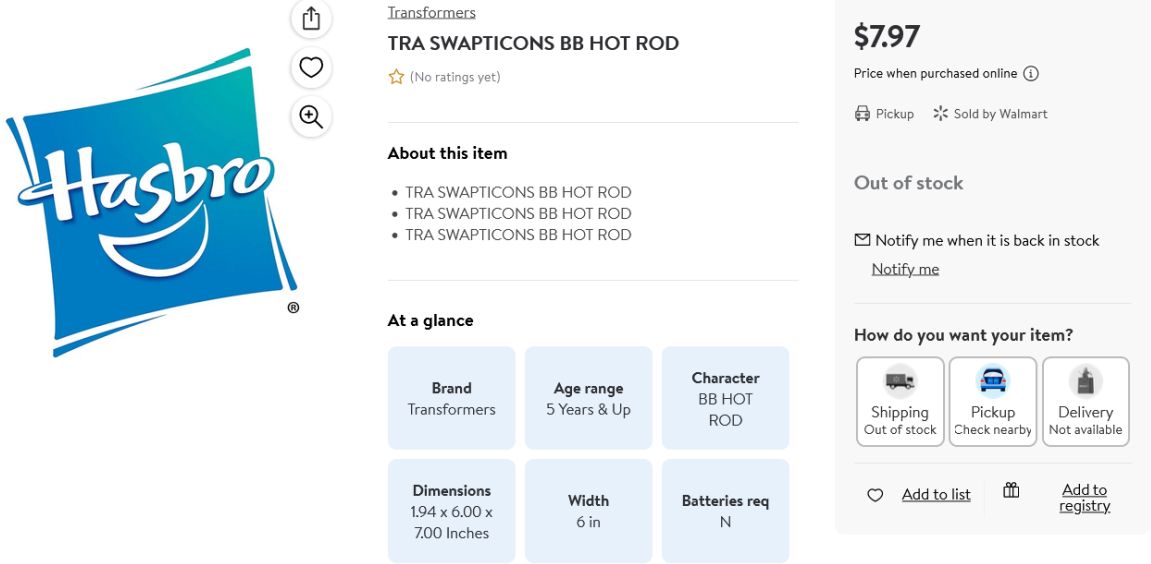Click the envelope notify icon
This screenshot has height=564, width=1151.
[863, 240]
